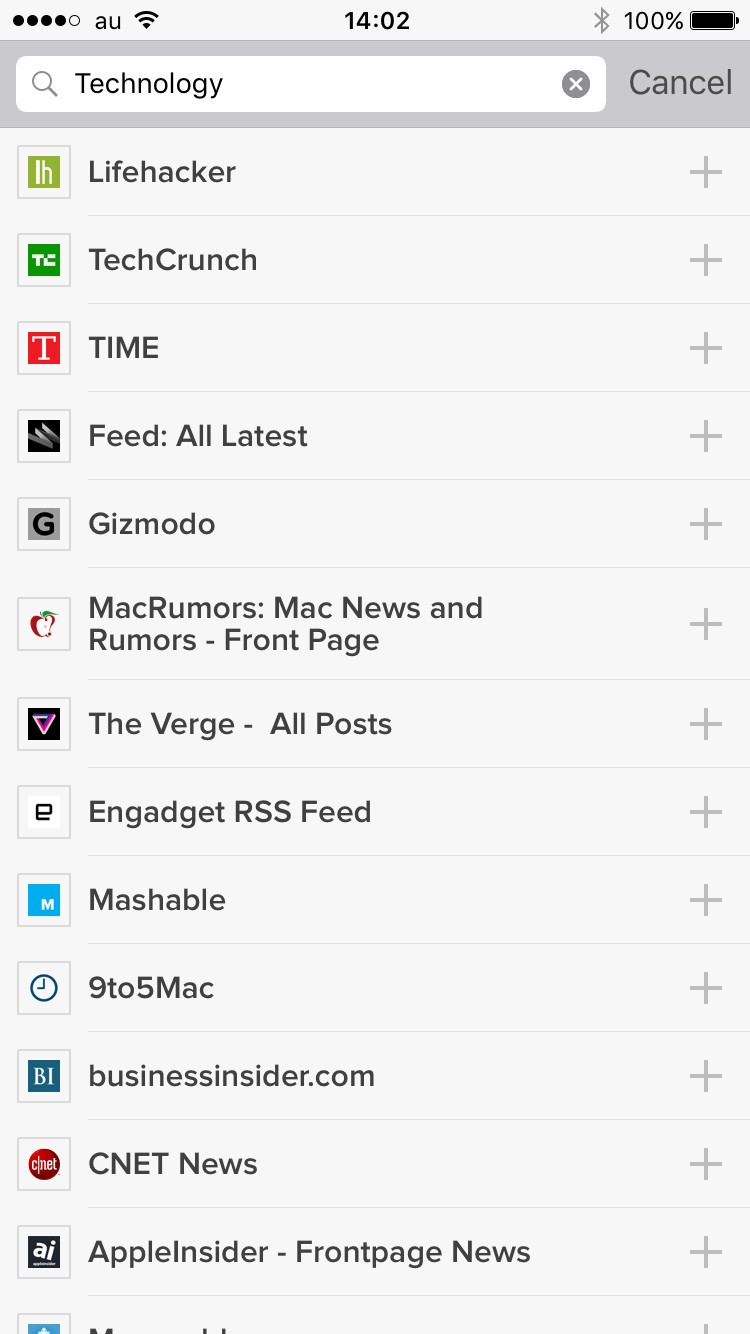Cancel the search

coord(680,83)
